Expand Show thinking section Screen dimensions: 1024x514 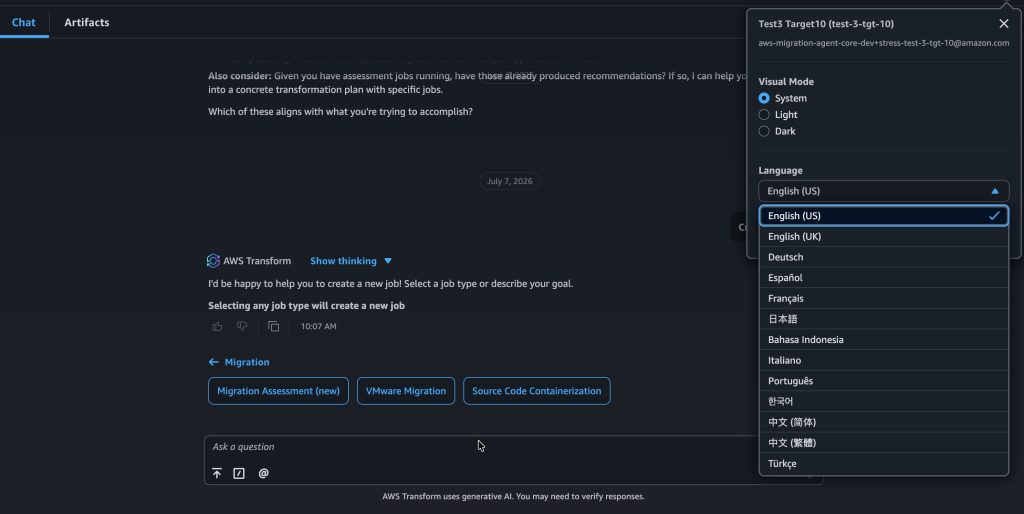[x=351, y=261]
